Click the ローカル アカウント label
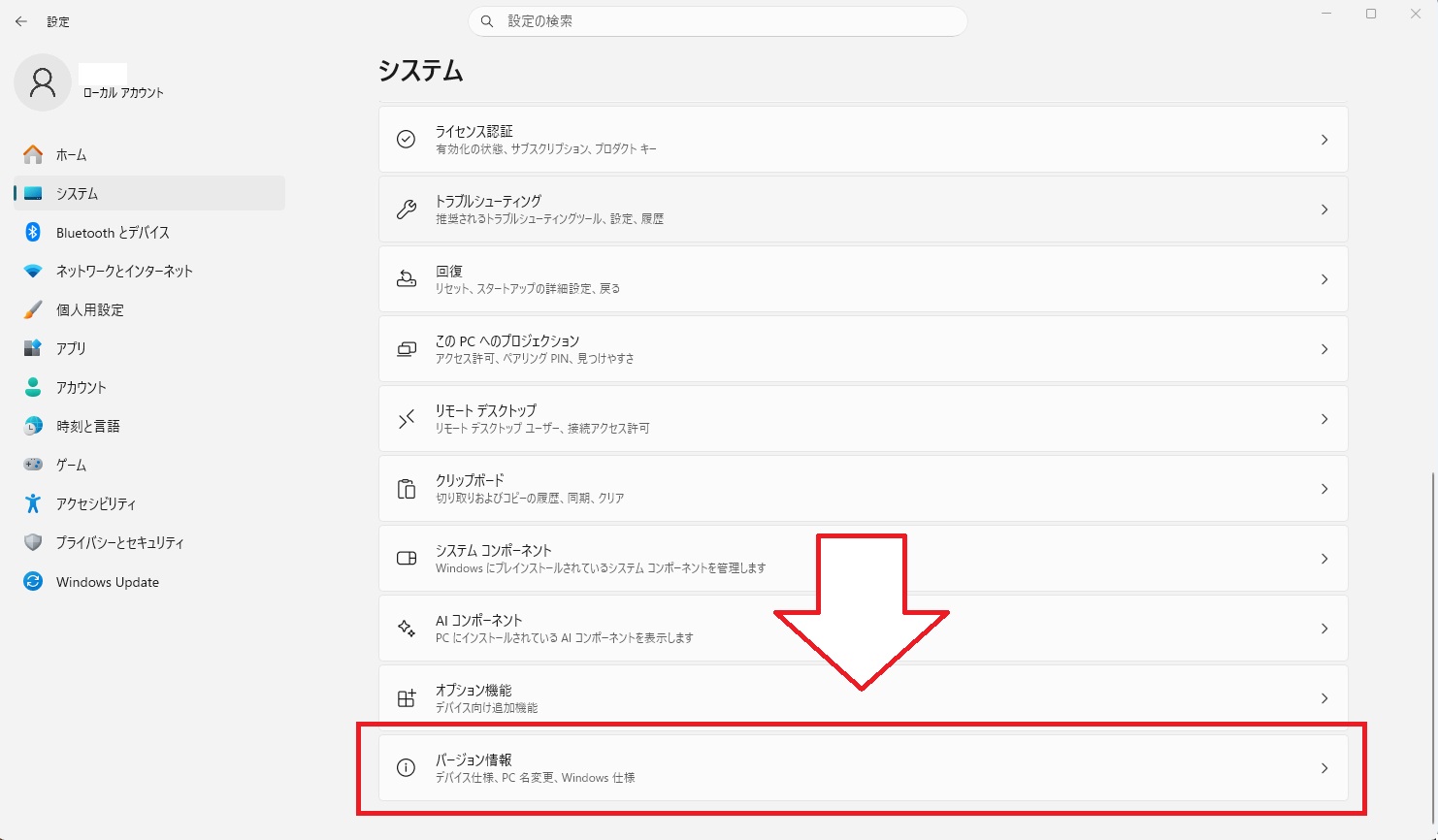 tap(123, 93)
